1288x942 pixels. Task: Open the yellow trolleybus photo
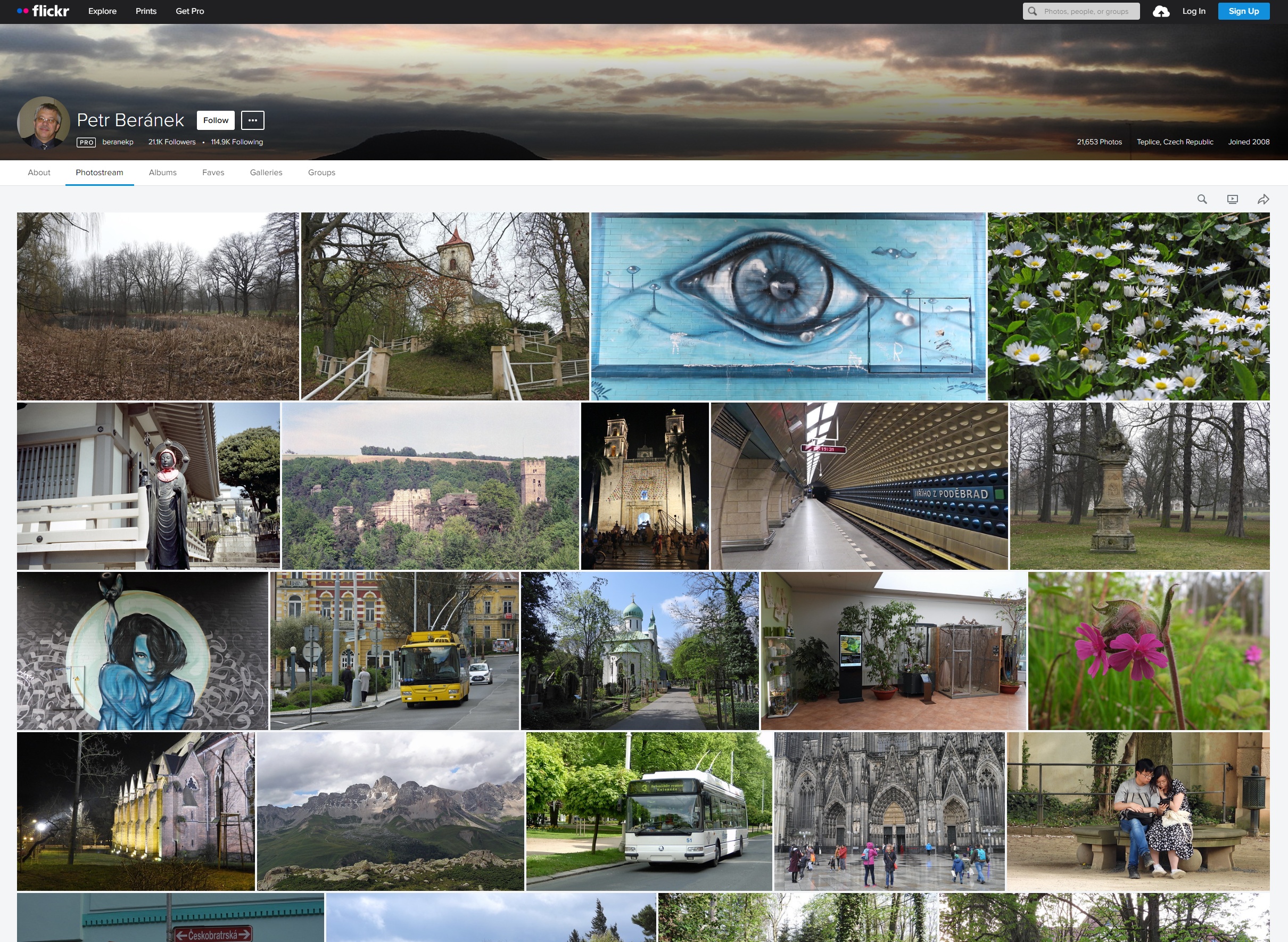(x=394, y=651)
